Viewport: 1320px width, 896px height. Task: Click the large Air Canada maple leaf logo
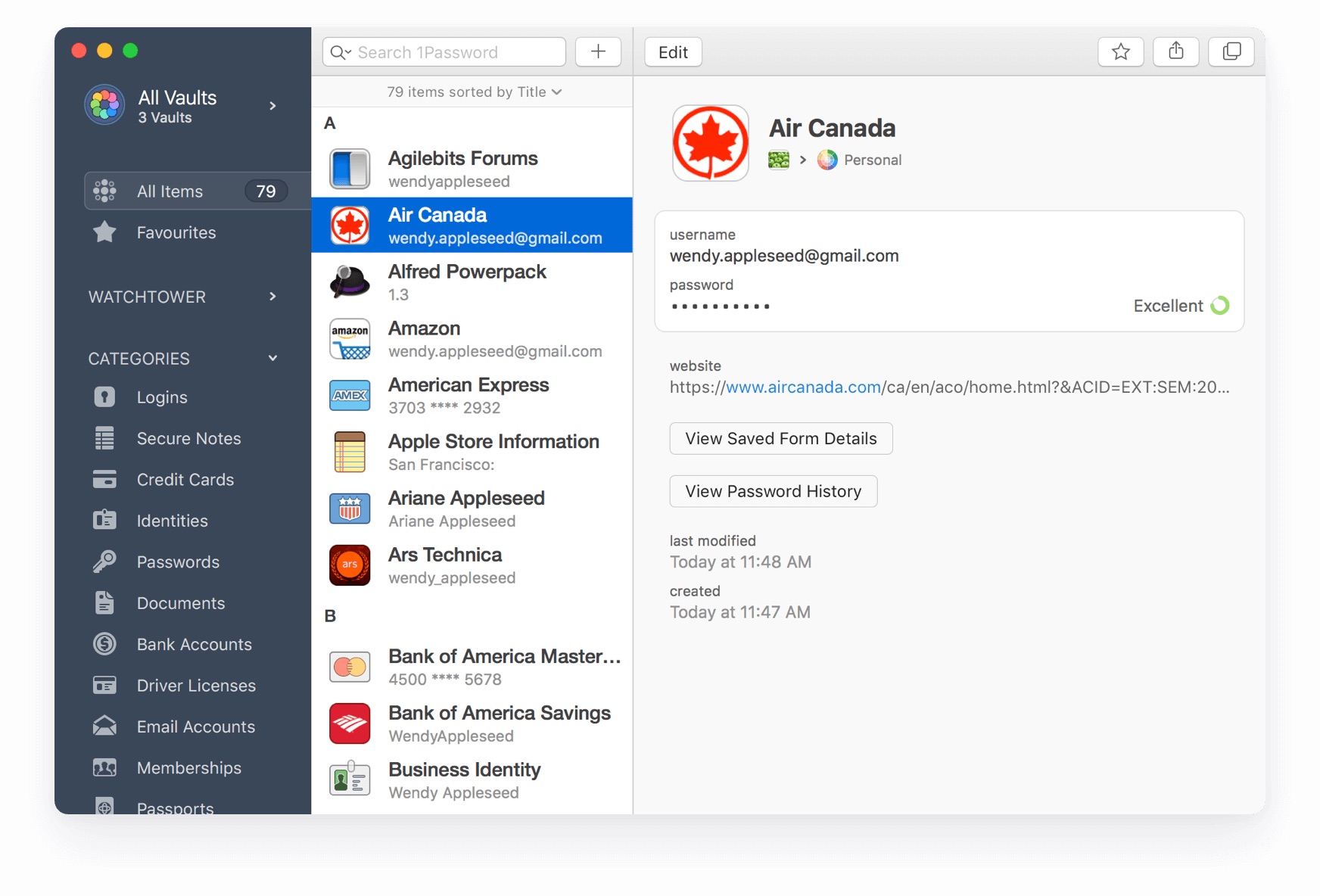tap(710, 144)
